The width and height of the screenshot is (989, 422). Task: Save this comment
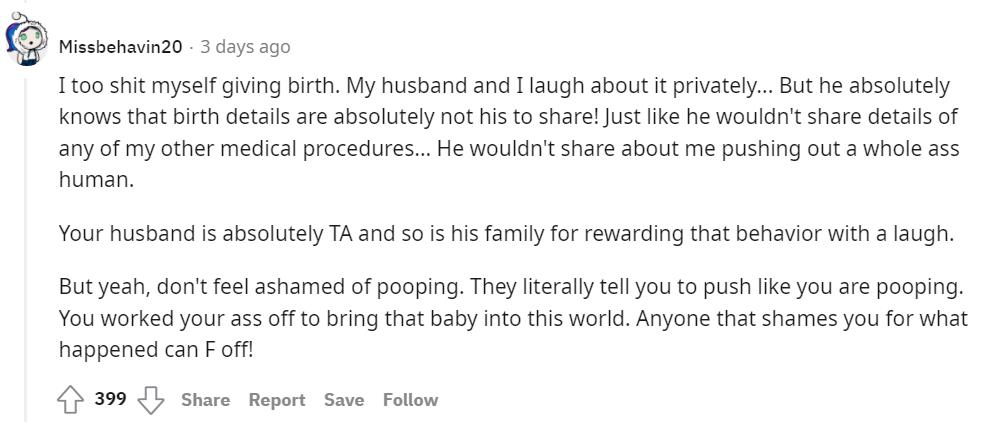tap(343, 400)
